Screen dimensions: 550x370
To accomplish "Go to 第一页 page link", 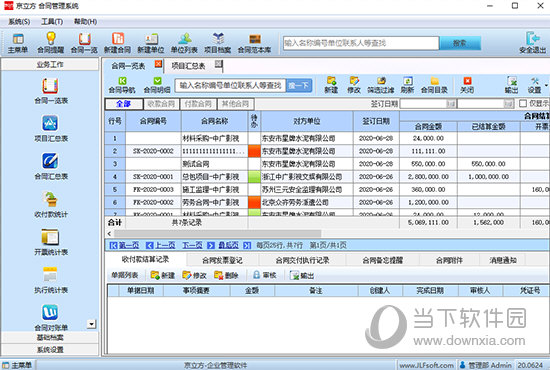I will (125, 245).
